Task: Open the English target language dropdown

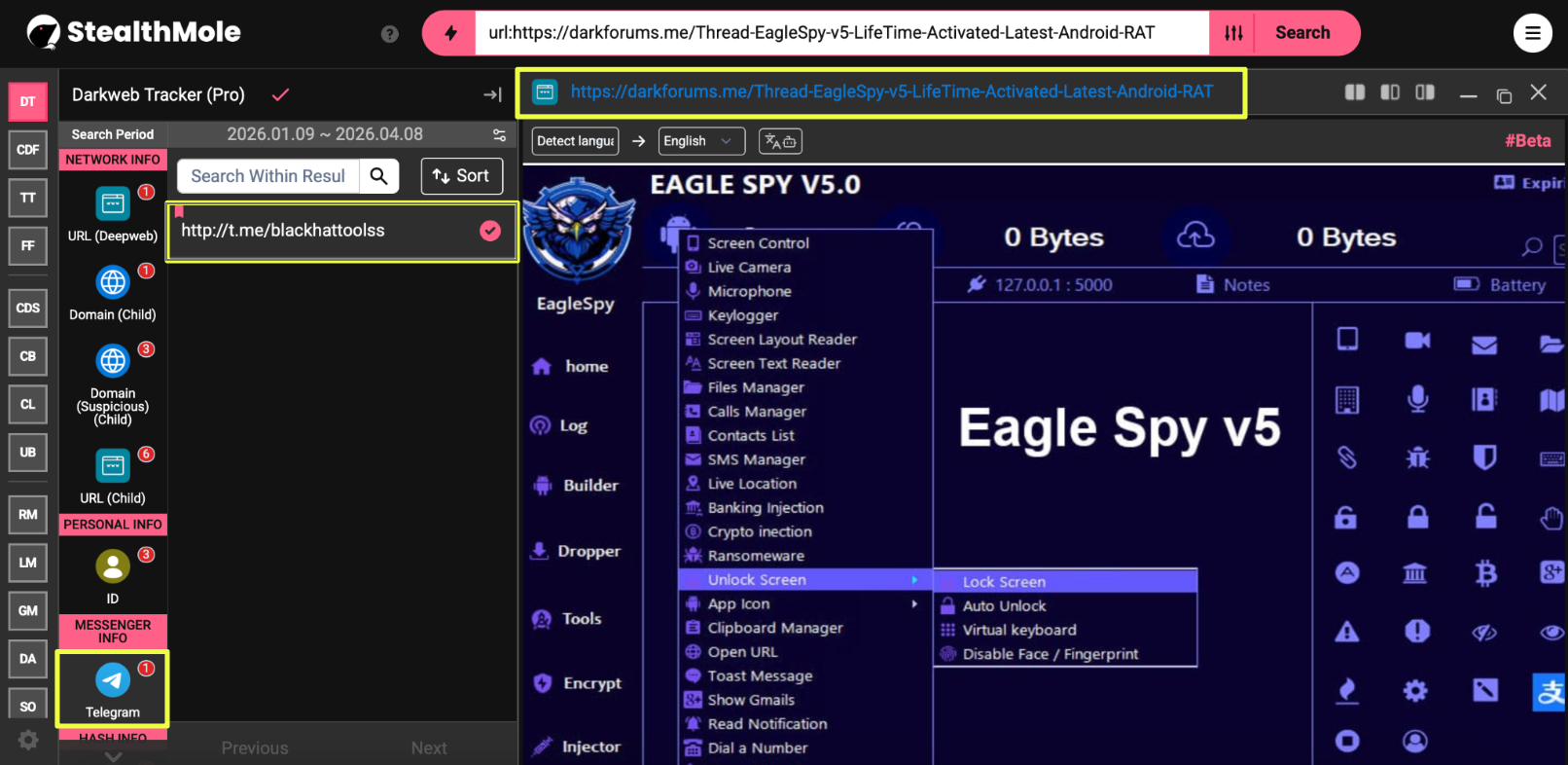Action: tap(700, 141)
